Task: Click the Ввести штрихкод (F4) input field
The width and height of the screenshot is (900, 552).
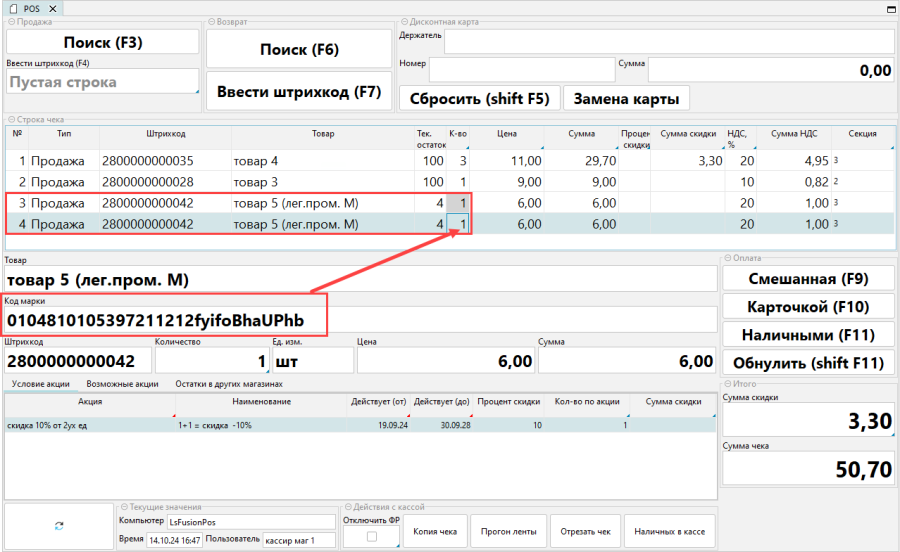Action: tap(100, 82)
